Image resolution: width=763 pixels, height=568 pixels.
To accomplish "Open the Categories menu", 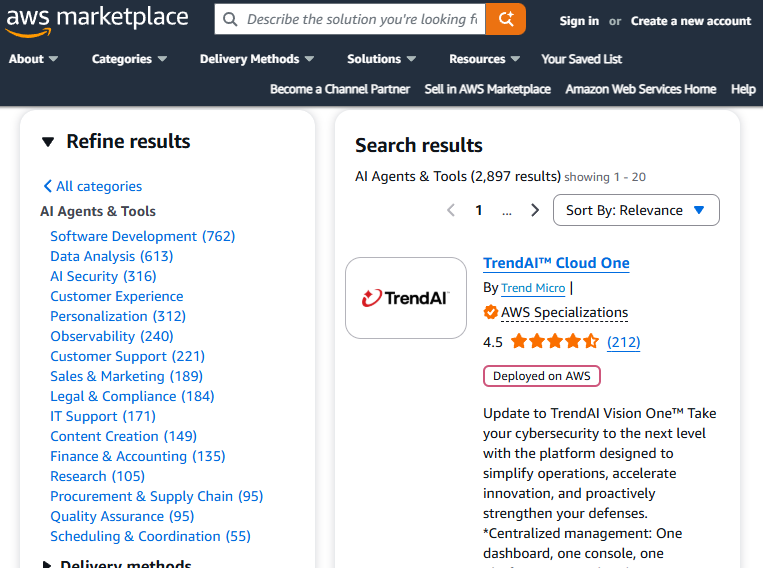I will 129,59.
